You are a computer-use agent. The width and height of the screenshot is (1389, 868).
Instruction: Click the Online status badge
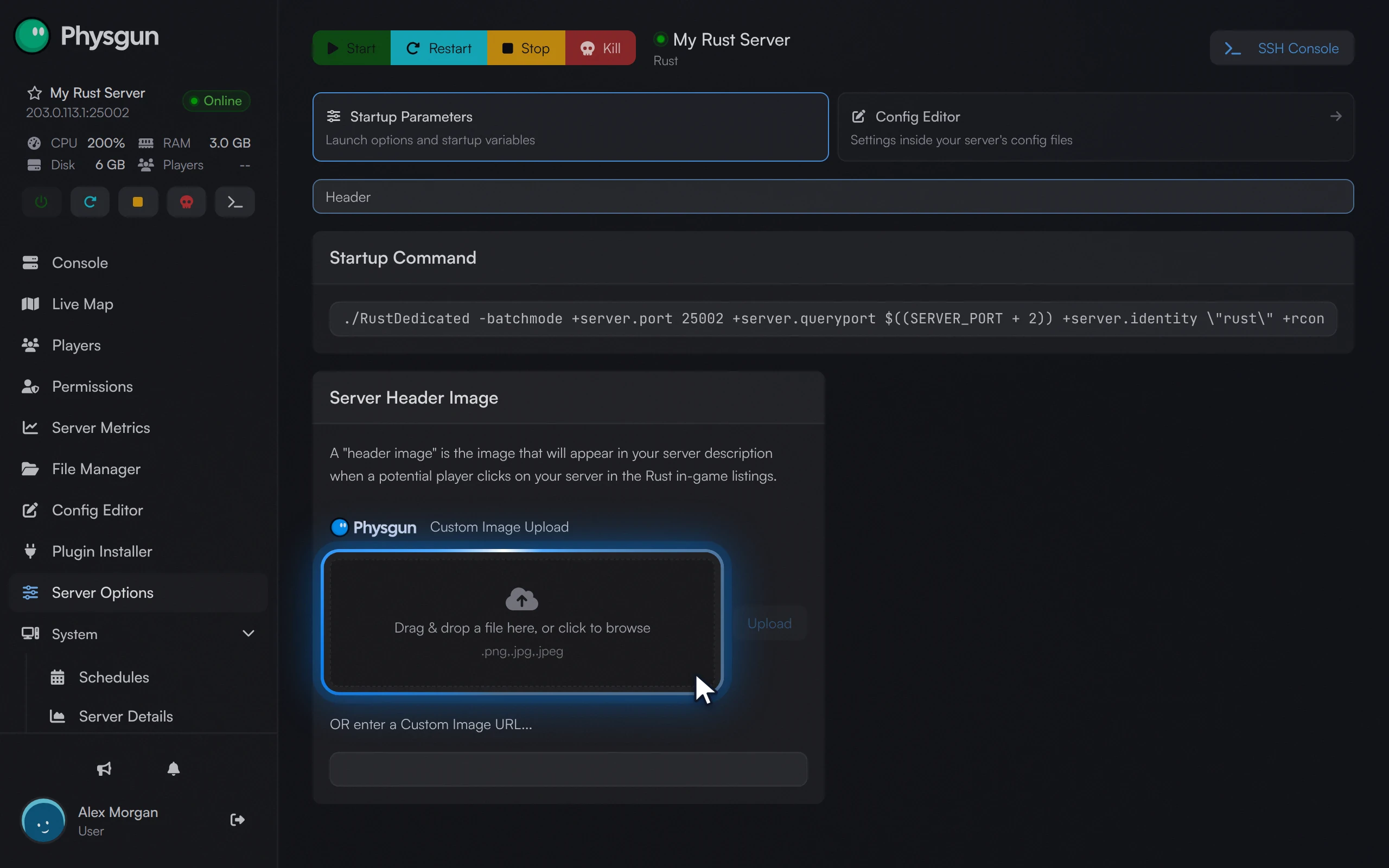(x=216, y=100)
